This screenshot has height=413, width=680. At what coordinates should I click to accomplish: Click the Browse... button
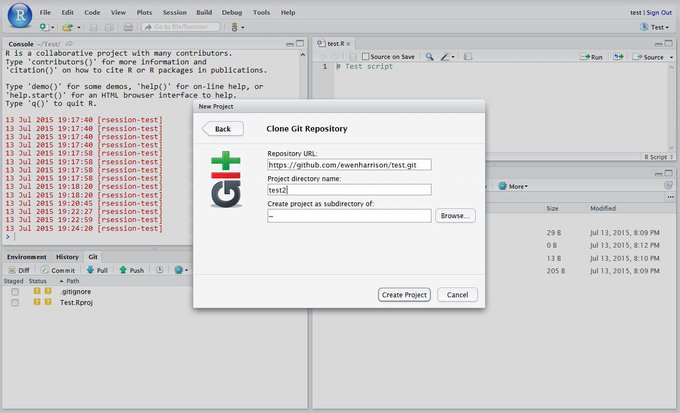click(455, 216)
